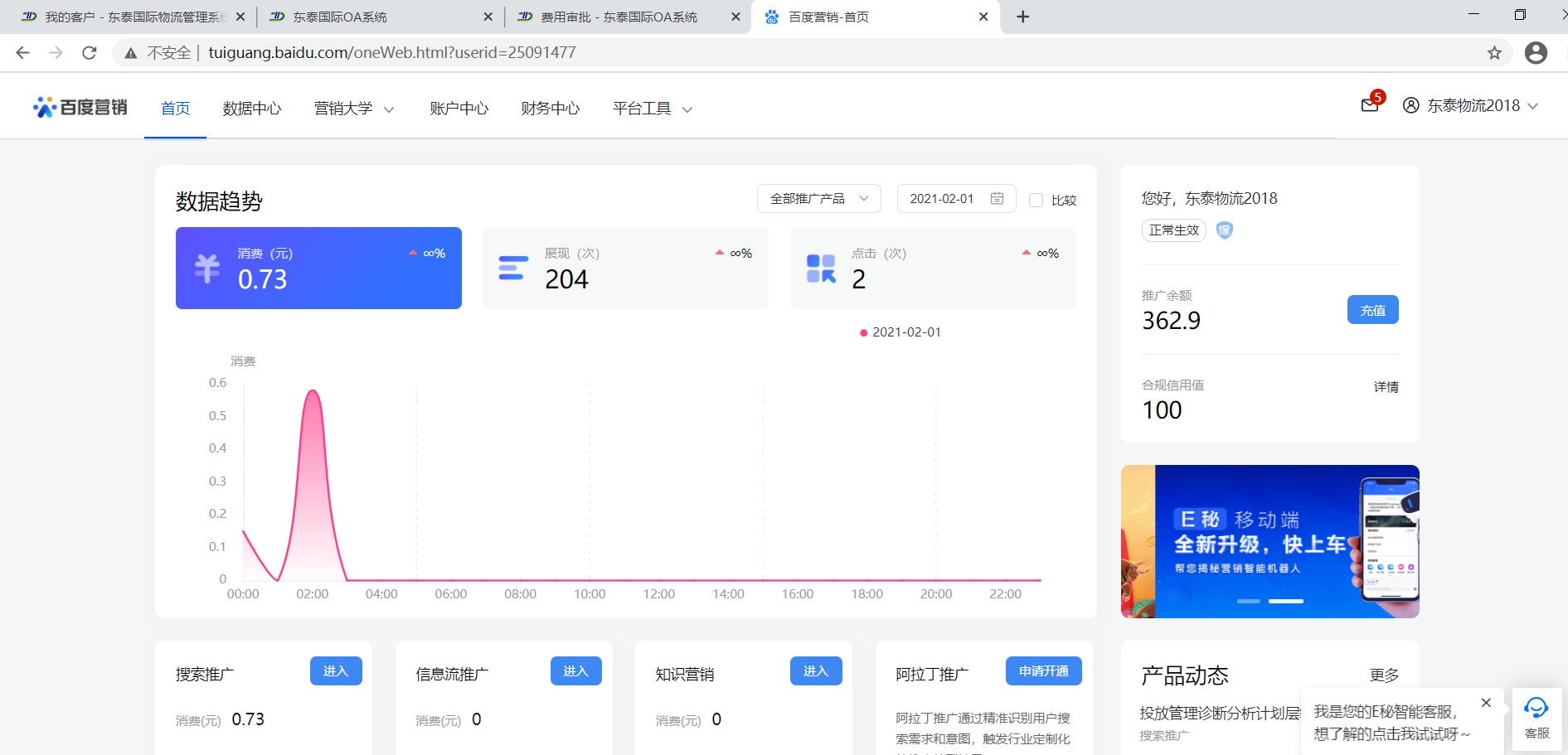Click the 数据趋势 heading
Image resolution: width=1568 pixels, height=755 pixels.
[x=219, y=201]
